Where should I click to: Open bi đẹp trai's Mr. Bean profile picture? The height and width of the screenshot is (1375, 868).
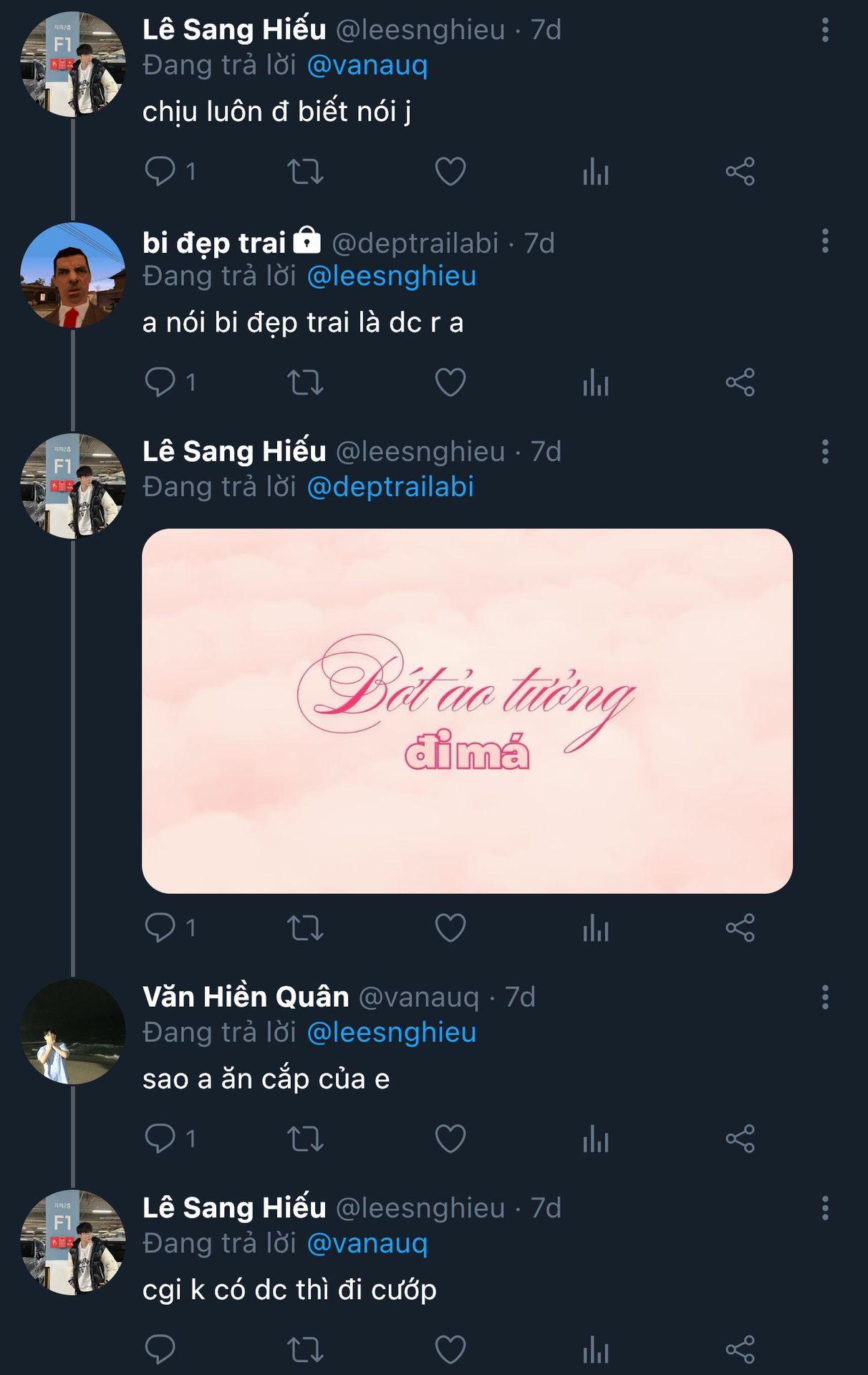click(x=72, y=276)
